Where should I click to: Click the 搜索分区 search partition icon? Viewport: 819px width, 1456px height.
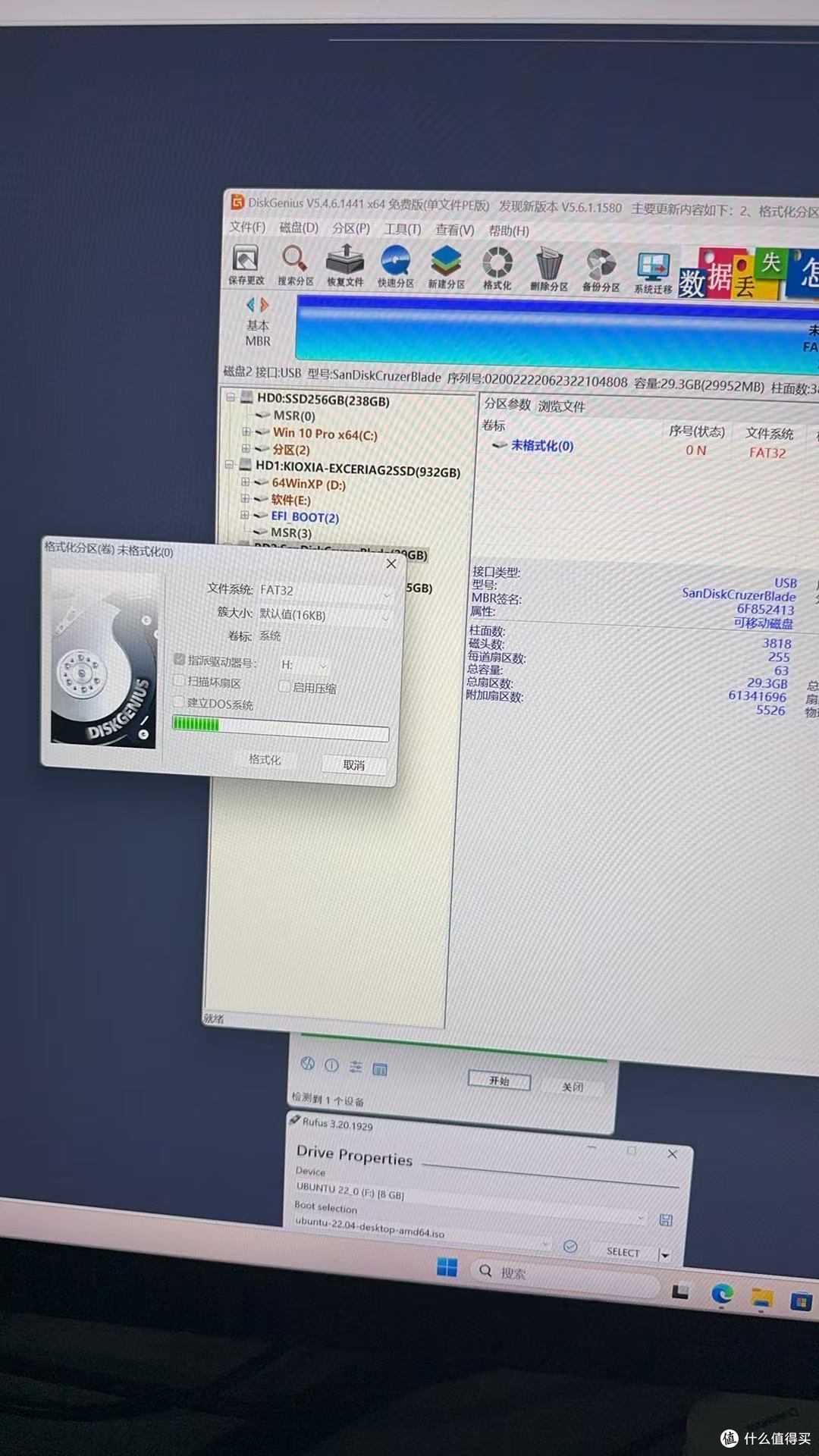pos(295,265)
